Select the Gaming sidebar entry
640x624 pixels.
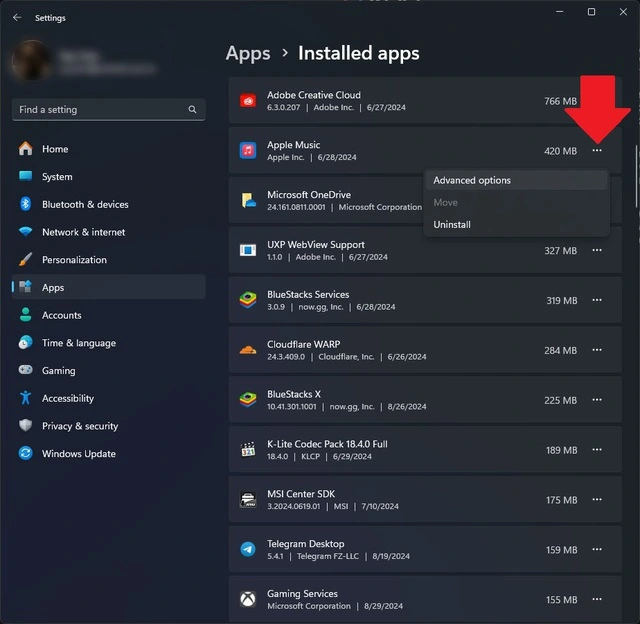click(x=108, y=370)
